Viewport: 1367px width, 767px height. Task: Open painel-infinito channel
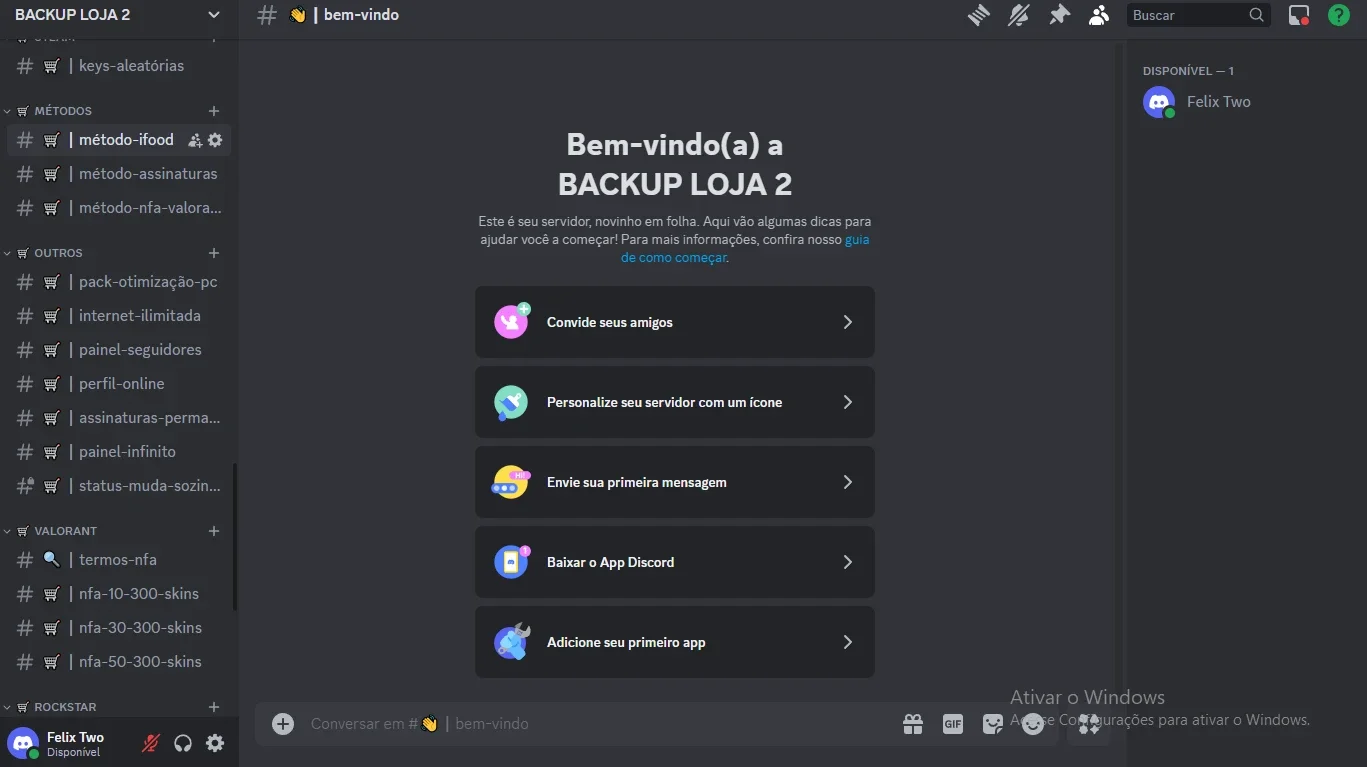[119, 452]
